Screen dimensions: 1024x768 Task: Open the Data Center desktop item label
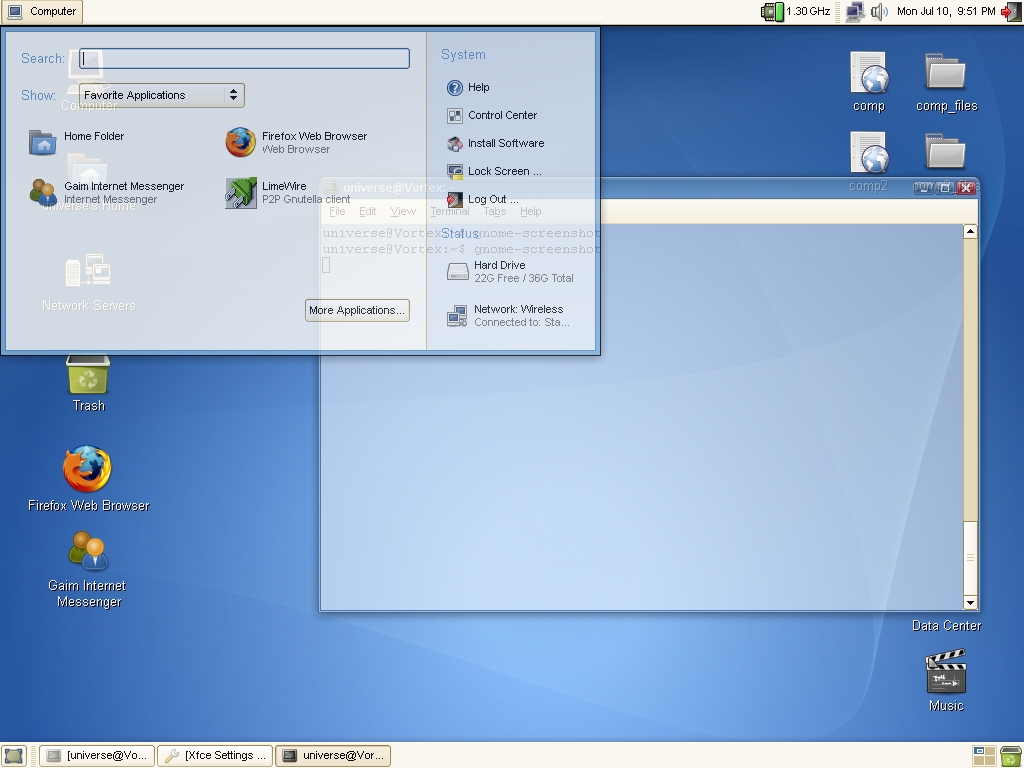946,626
